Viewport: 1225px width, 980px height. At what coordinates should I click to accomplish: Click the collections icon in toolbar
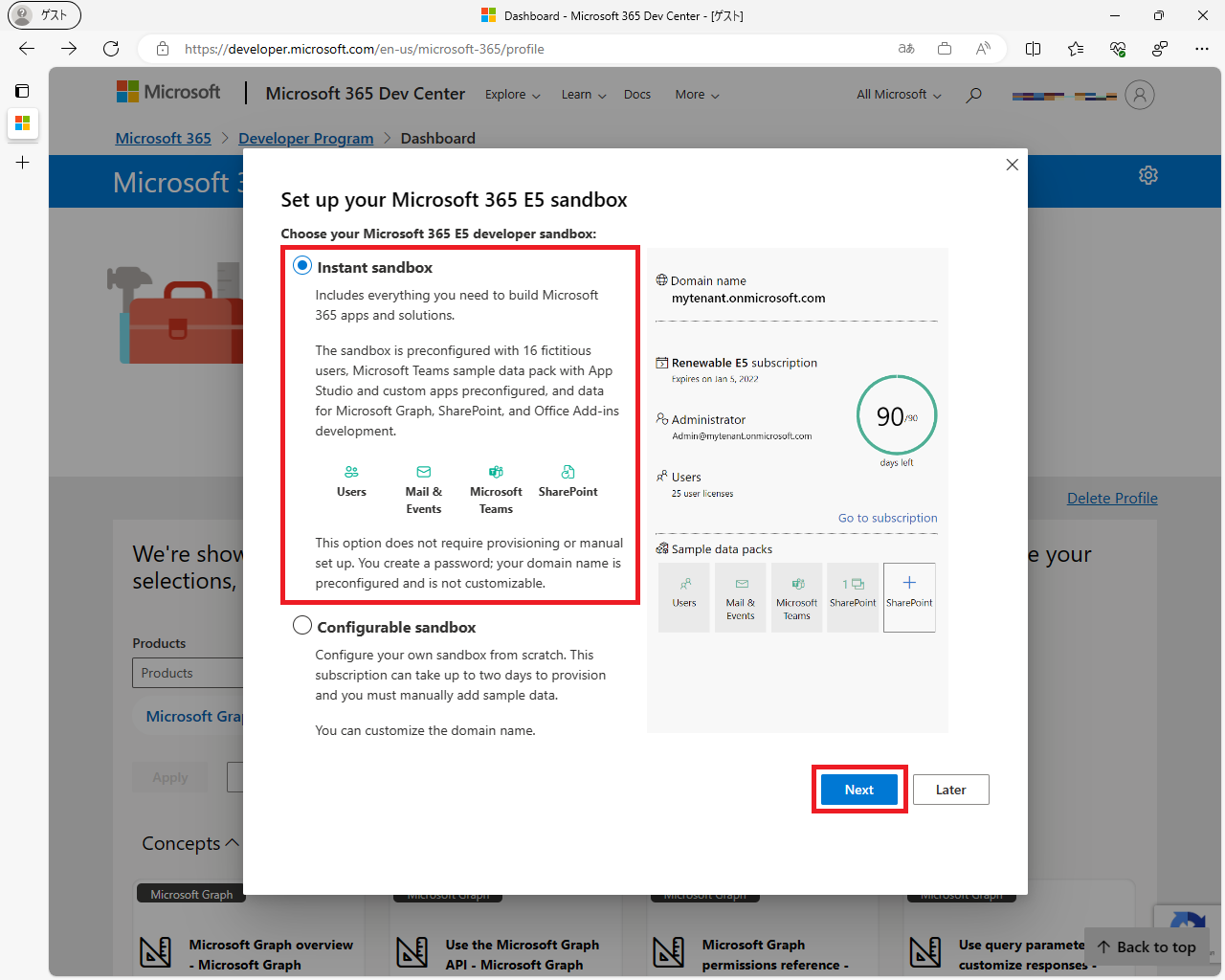point(945,49)
